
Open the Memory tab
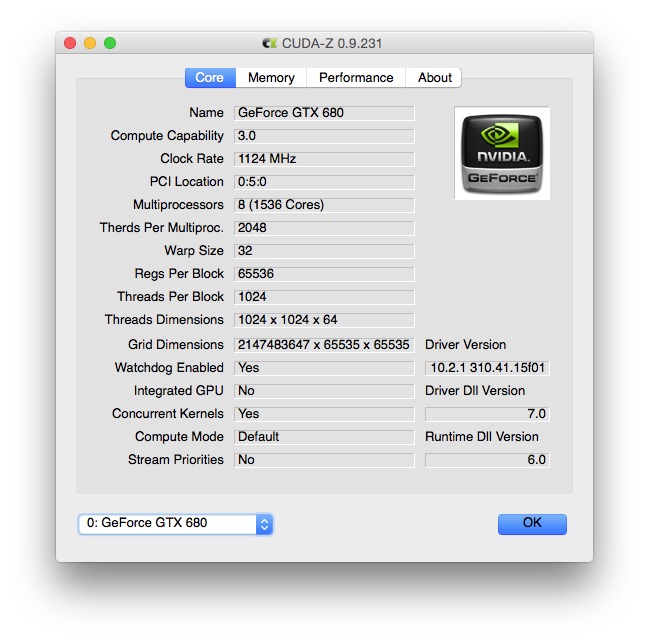(x=271, y=78)
